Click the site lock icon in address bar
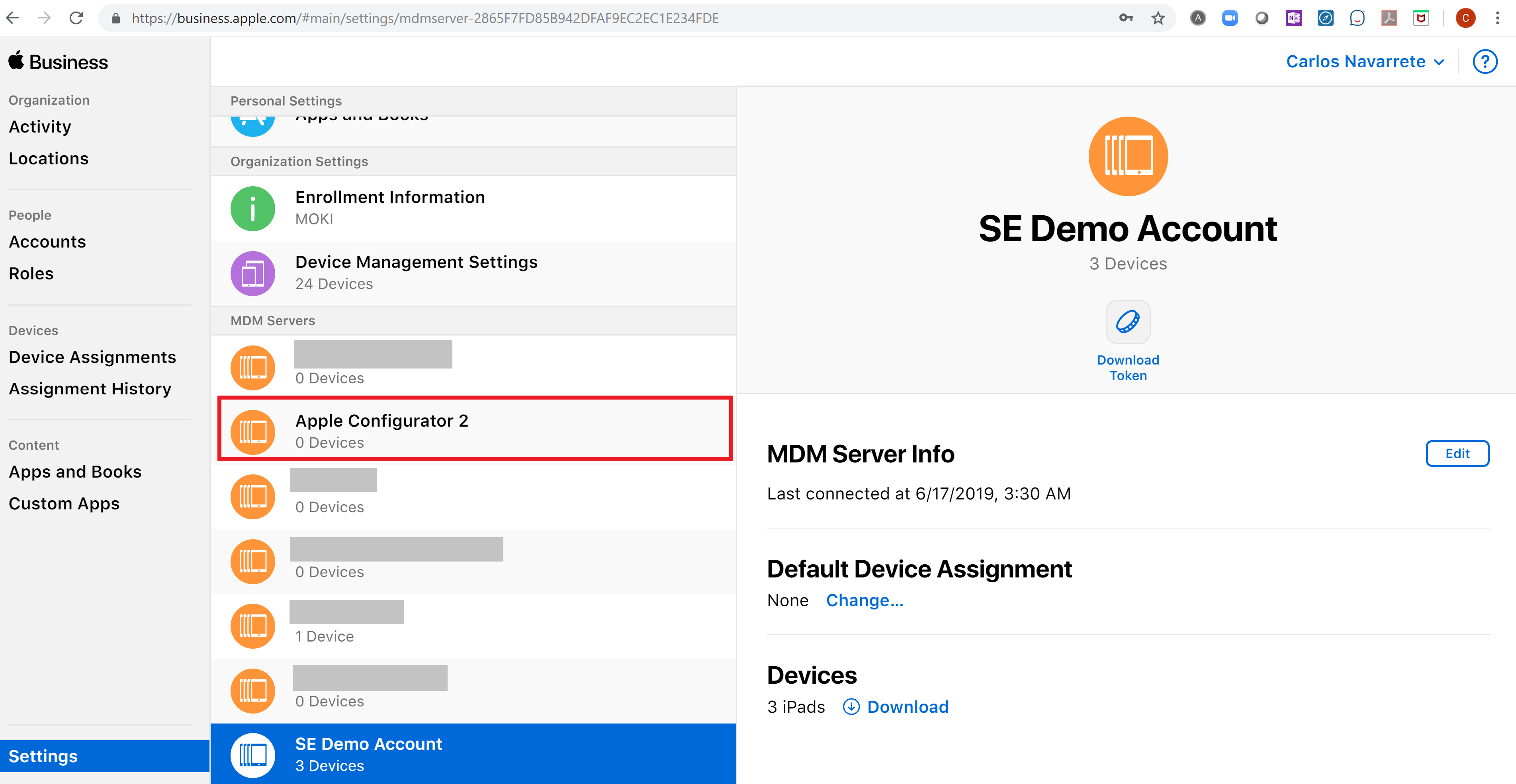Screen dimensions: 1516x784 [116, 18]
